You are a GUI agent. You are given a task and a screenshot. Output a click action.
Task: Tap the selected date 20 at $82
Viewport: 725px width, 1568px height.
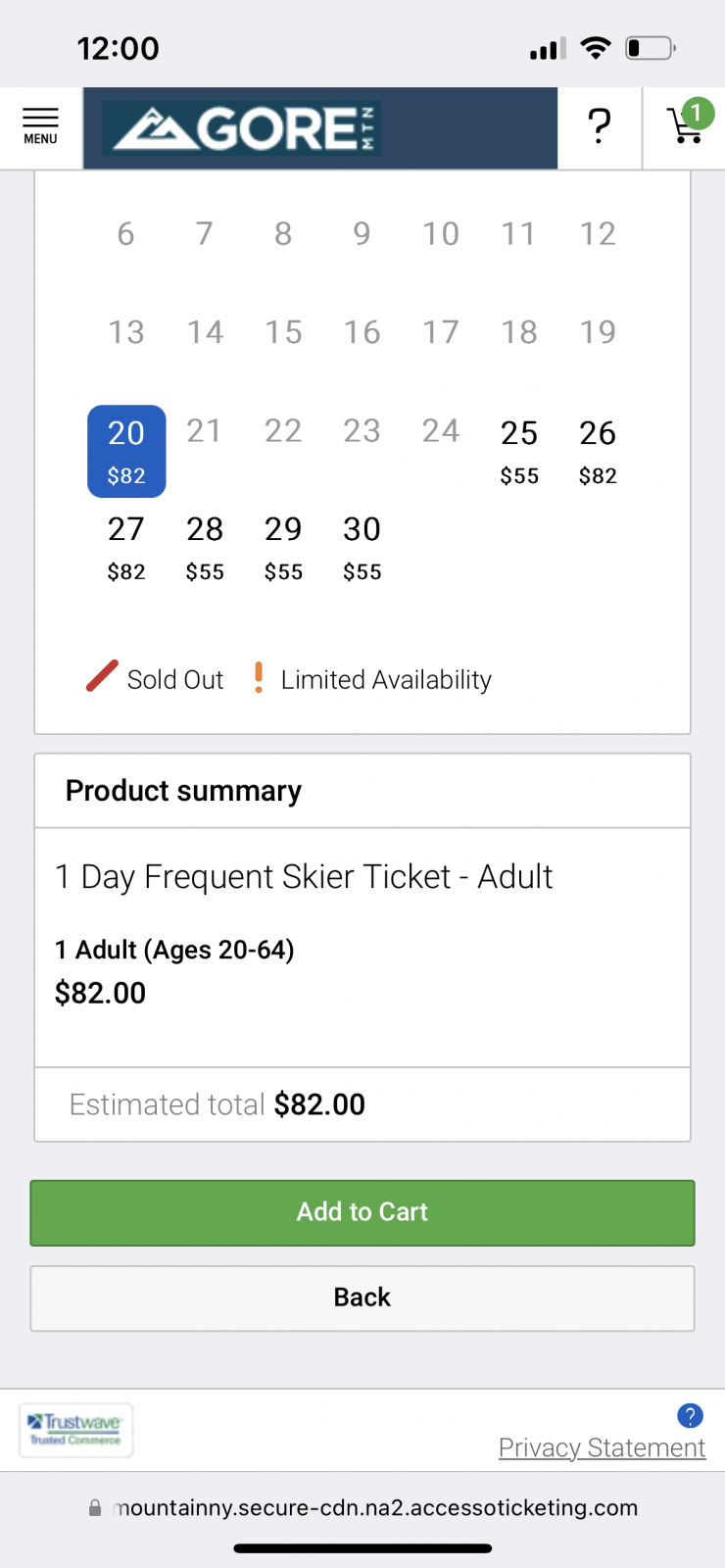(x=126, y=451)
